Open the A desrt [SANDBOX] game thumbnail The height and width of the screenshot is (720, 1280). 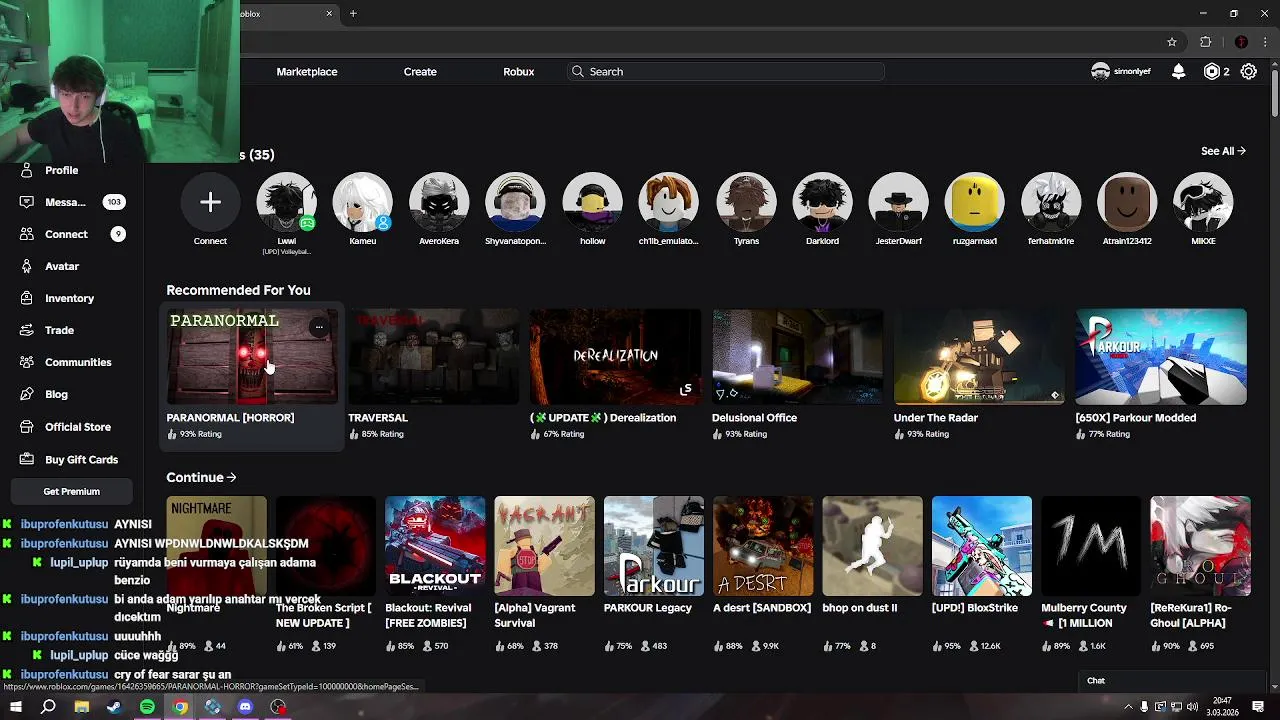(763, 546)
